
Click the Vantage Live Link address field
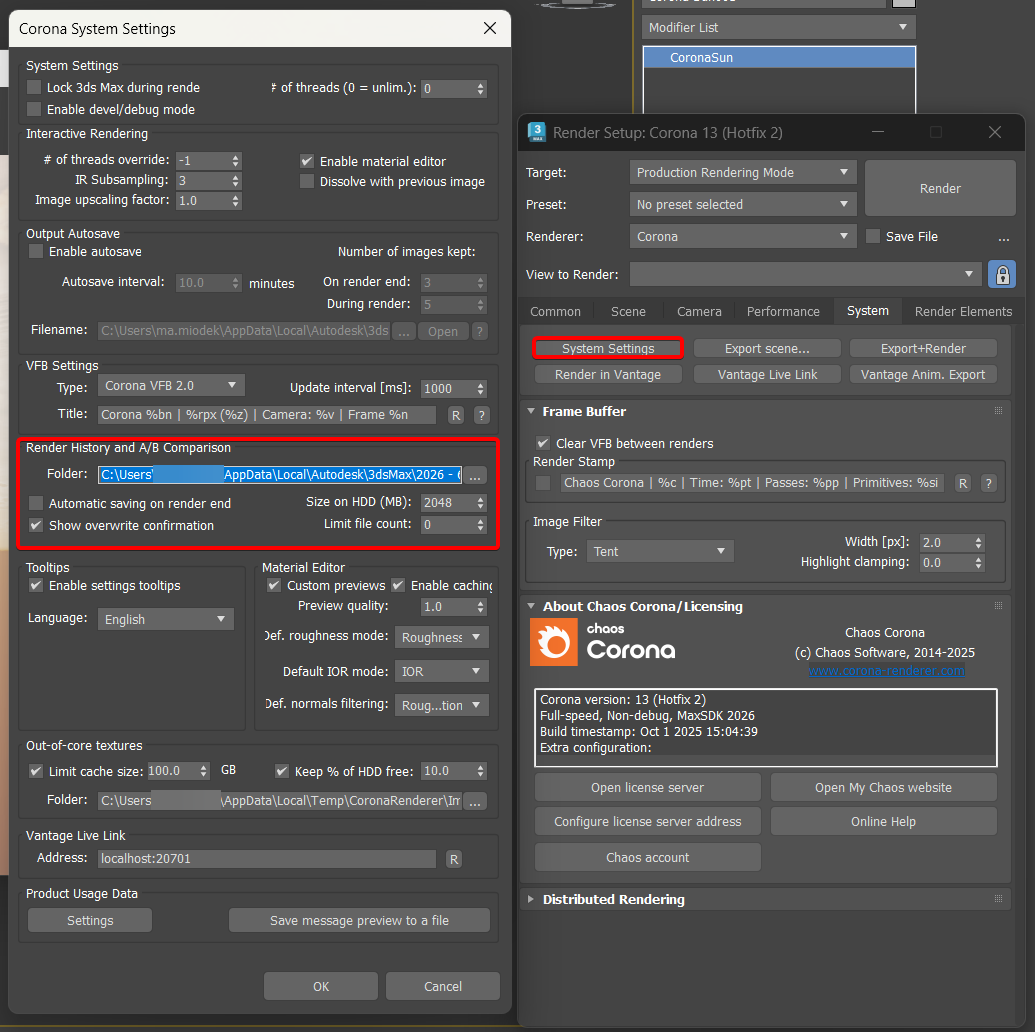266,858
